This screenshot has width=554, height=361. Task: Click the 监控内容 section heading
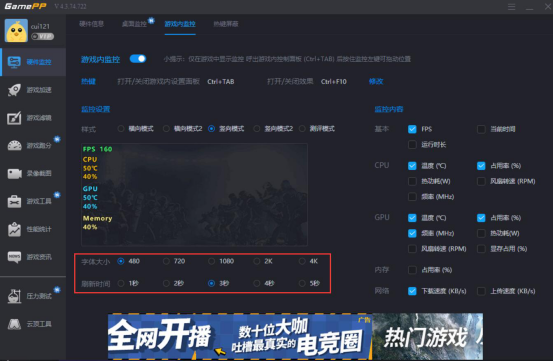(x=389, y=109)
